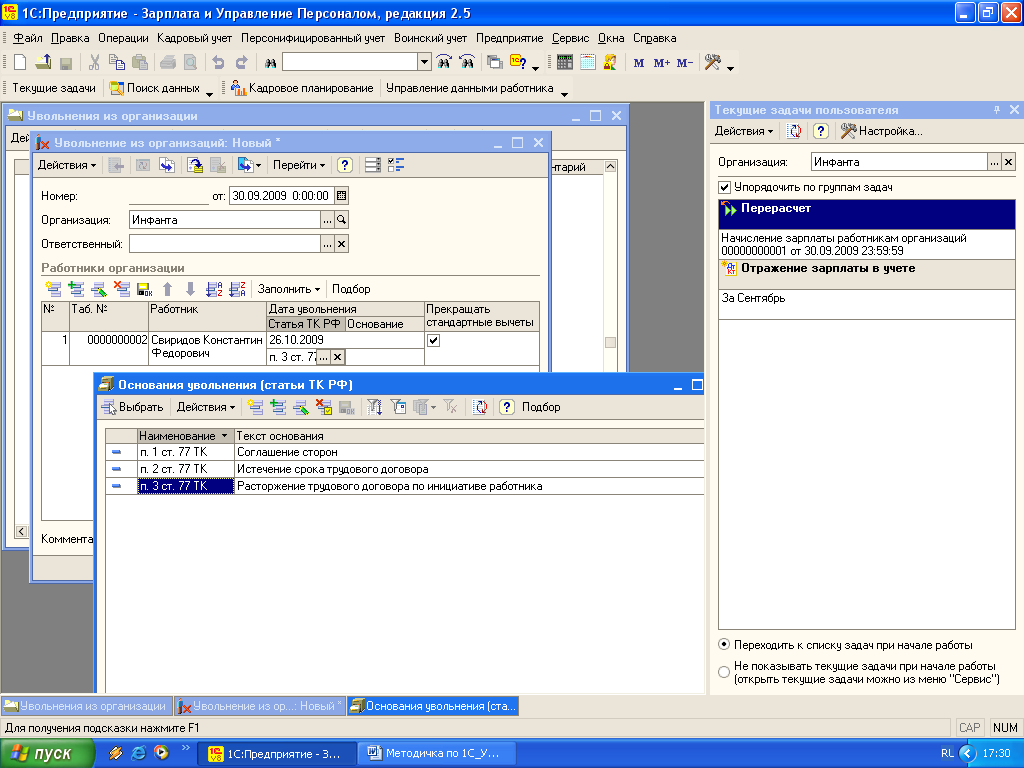Viewport: 1024px width, 768px height.
Task: Click the M- memory button
Action: (684, 63)
